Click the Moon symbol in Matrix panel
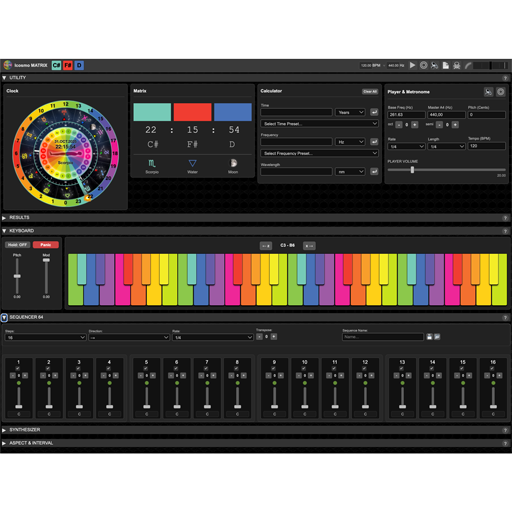 coord(233,163)
